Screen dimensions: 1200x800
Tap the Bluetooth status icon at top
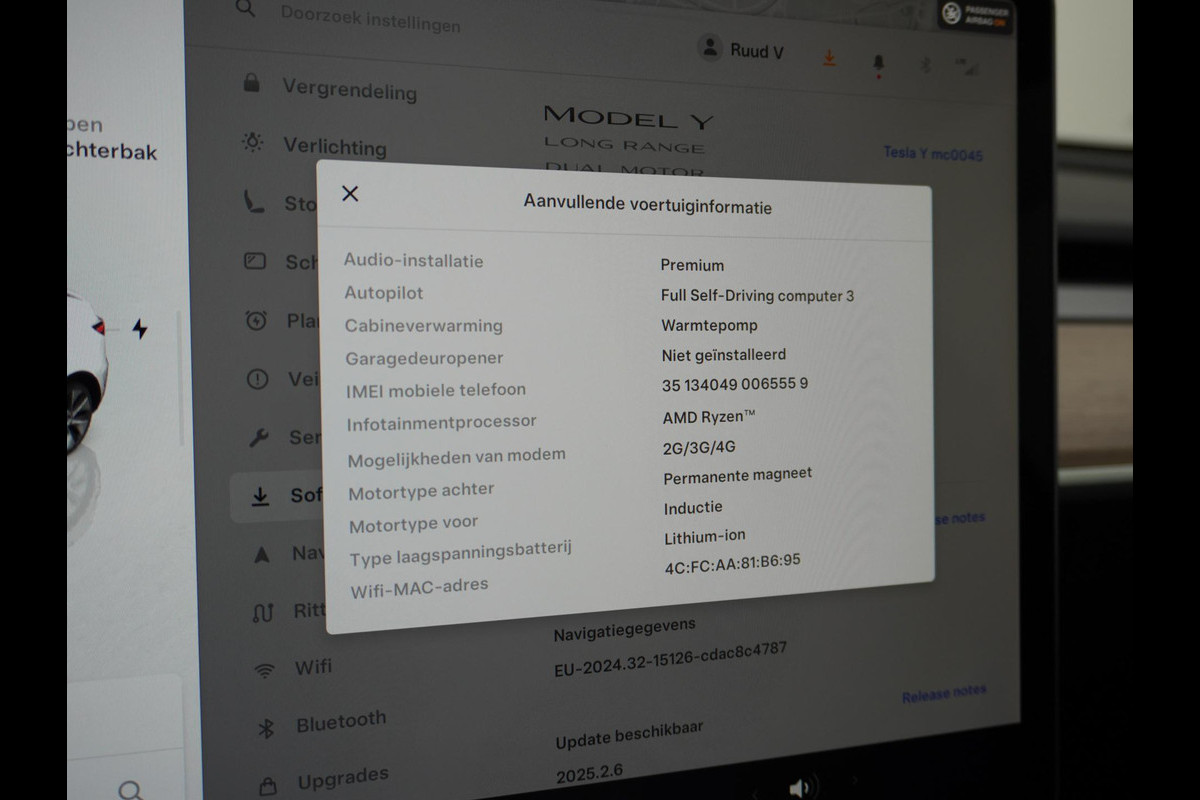925,65
